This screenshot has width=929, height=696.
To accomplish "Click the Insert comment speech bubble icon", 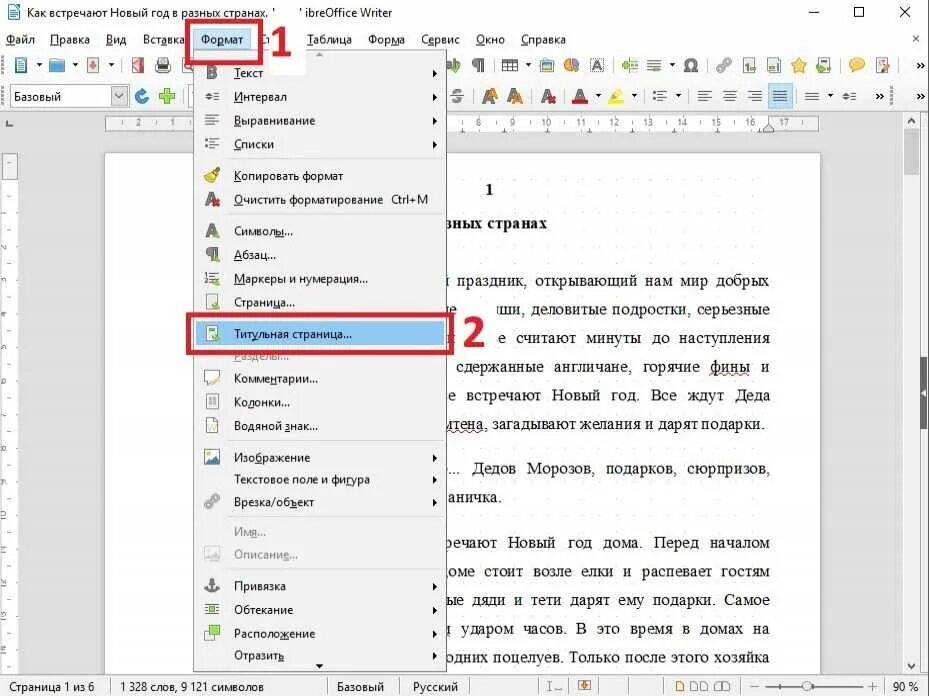I will point(856,65).
